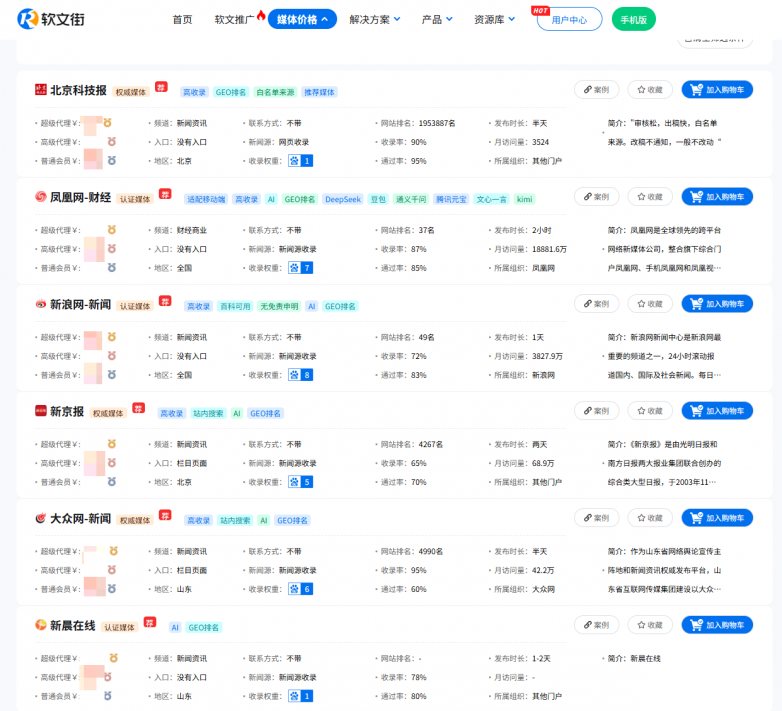Click the 推荐媒体 tag on 北京科技报
Screen dimensions: 782x711
[x=320, y=92]
